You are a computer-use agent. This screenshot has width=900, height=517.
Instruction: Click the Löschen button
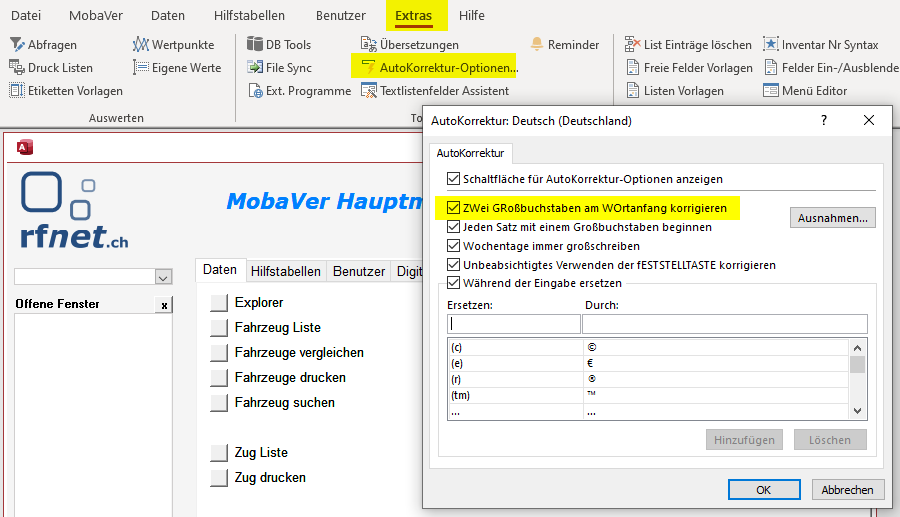click(830, 440)
